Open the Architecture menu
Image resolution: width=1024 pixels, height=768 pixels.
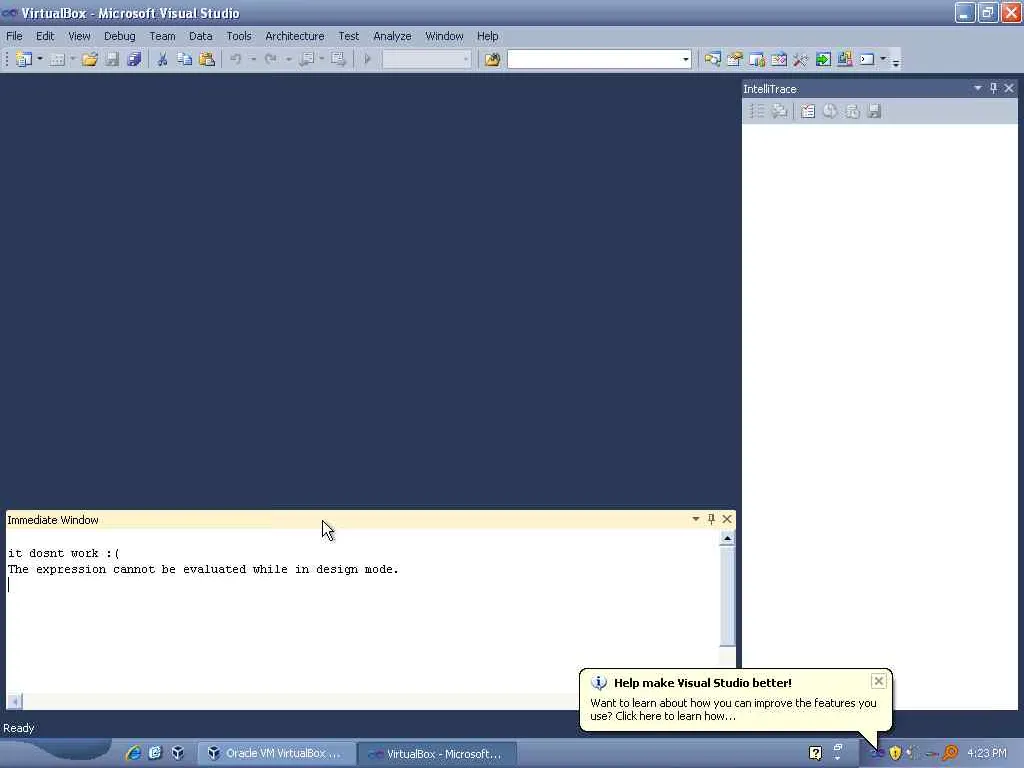(295, 36)
